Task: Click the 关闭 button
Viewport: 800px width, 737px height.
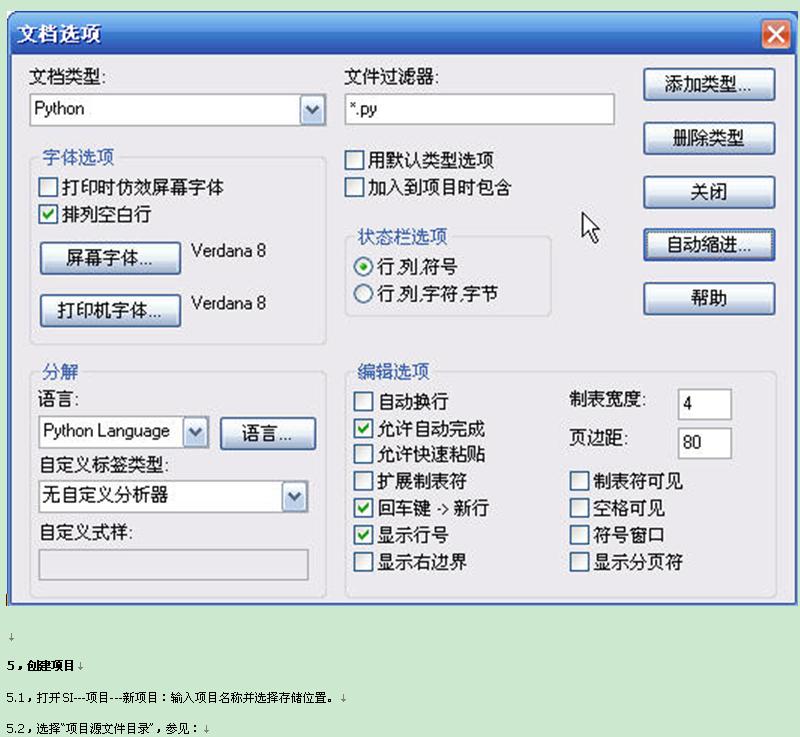Action: click(709, 192)
